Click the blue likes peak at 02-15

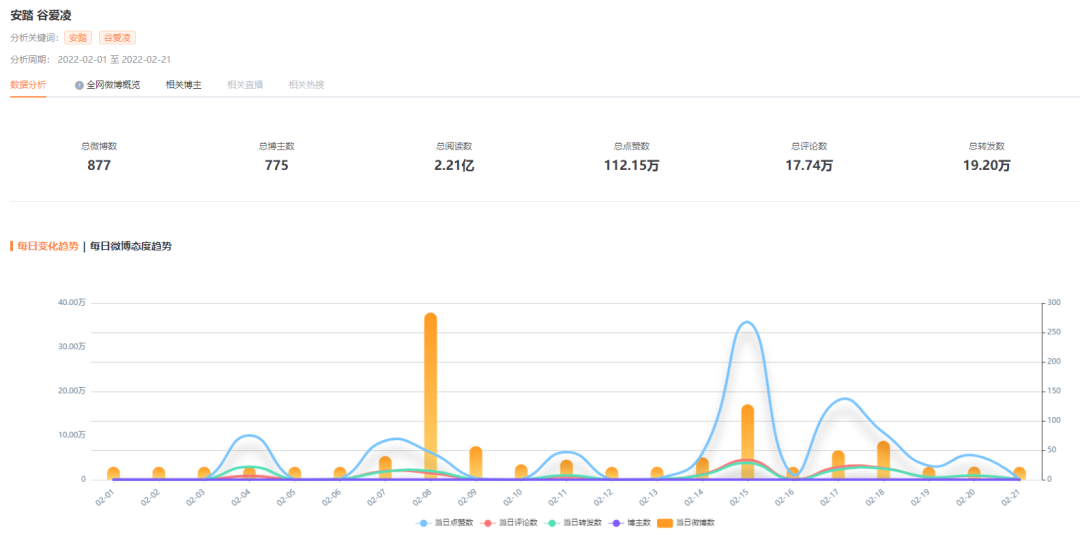pos(747,322)
